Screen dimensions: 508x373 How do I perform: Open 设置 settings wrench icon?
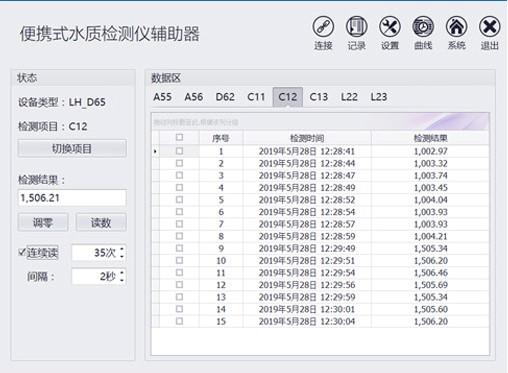click(390, 27)
